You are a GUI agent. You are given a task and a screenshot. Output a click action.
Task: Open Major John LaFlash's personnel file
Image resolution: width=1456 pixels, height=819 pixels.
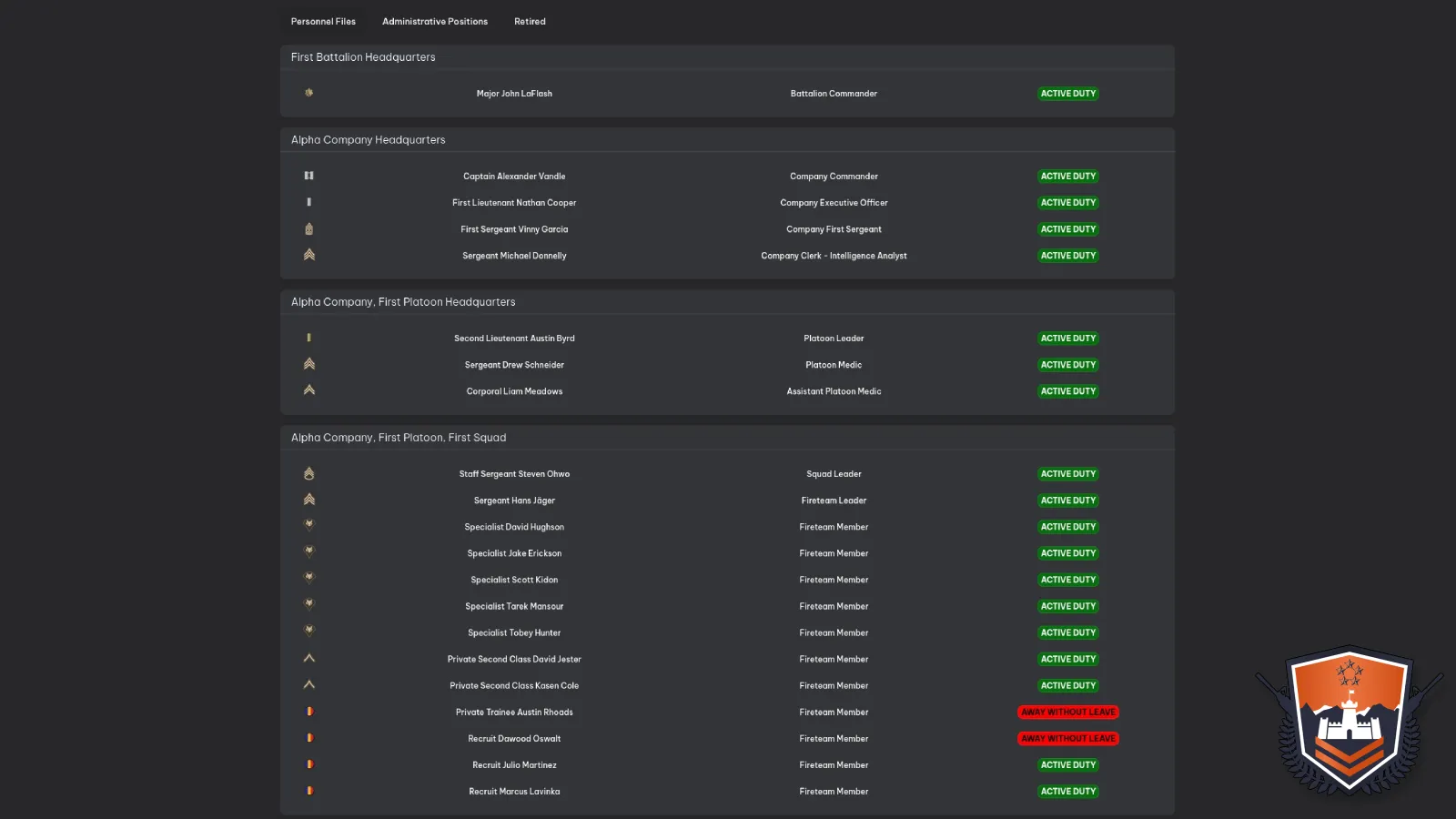[514, 94]
